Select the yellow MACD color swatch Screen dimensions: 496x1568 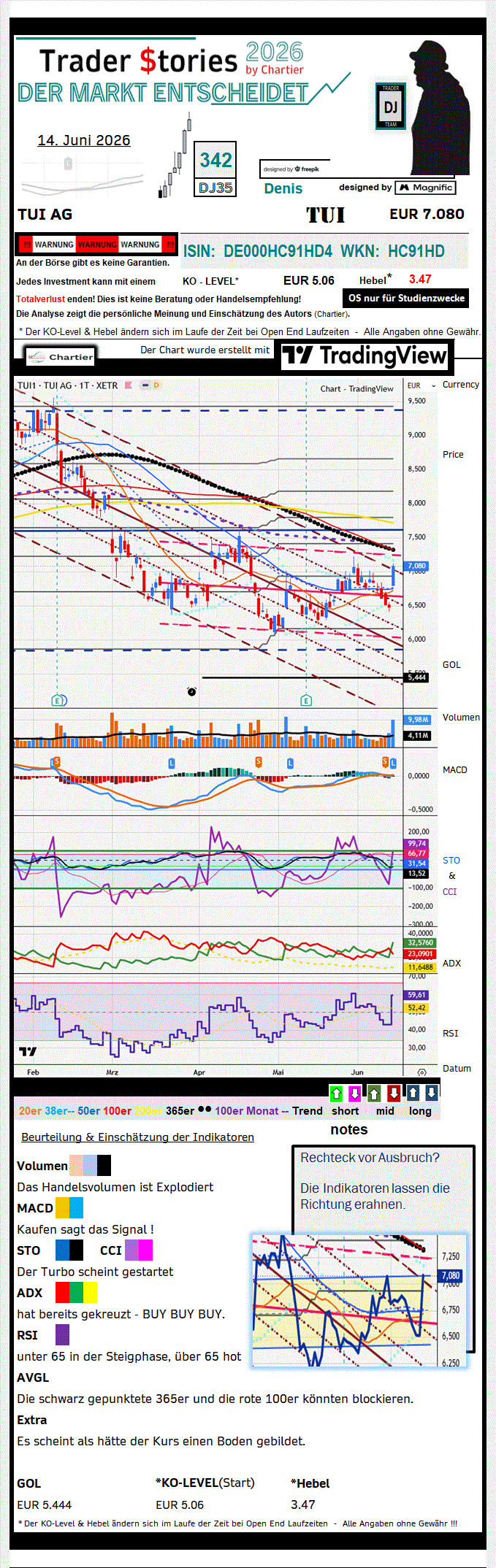pyautogui.click(x=62, y=1207)
